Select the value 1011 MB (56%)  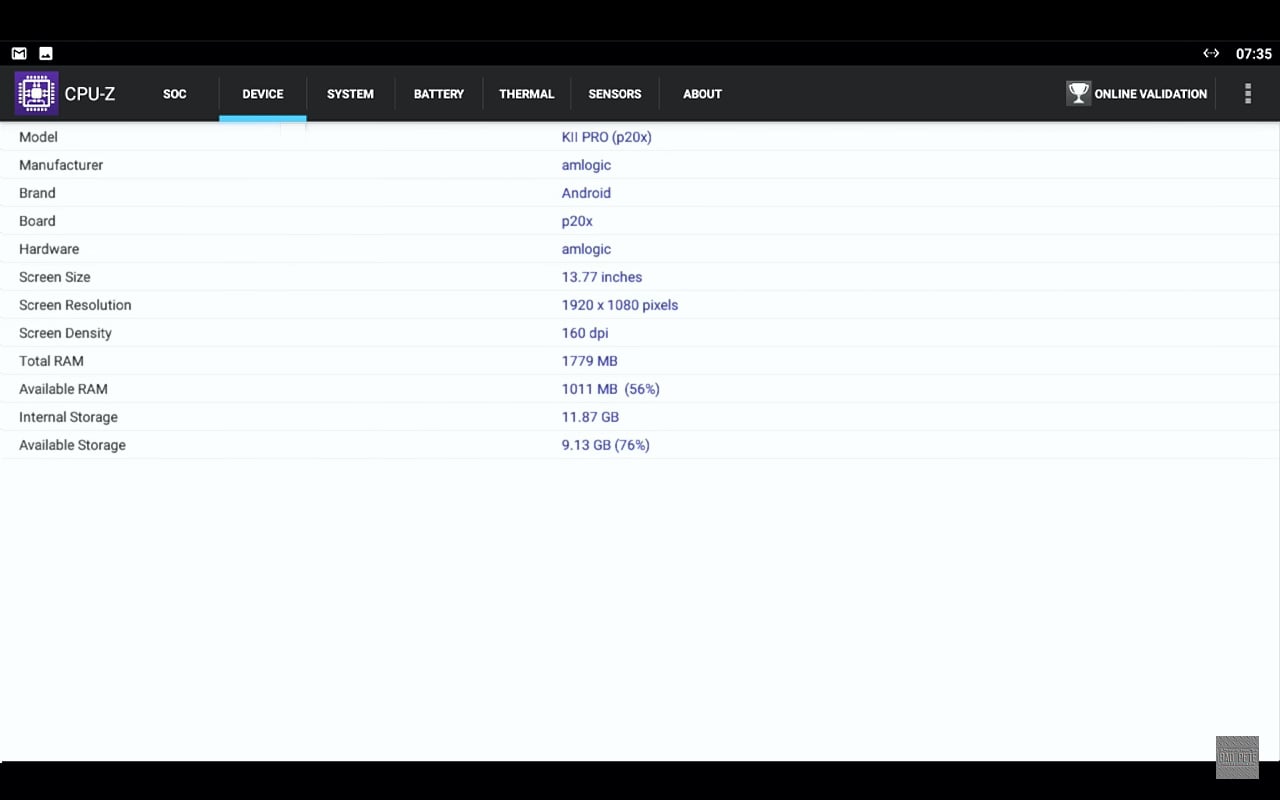click(x=611, y=389)
